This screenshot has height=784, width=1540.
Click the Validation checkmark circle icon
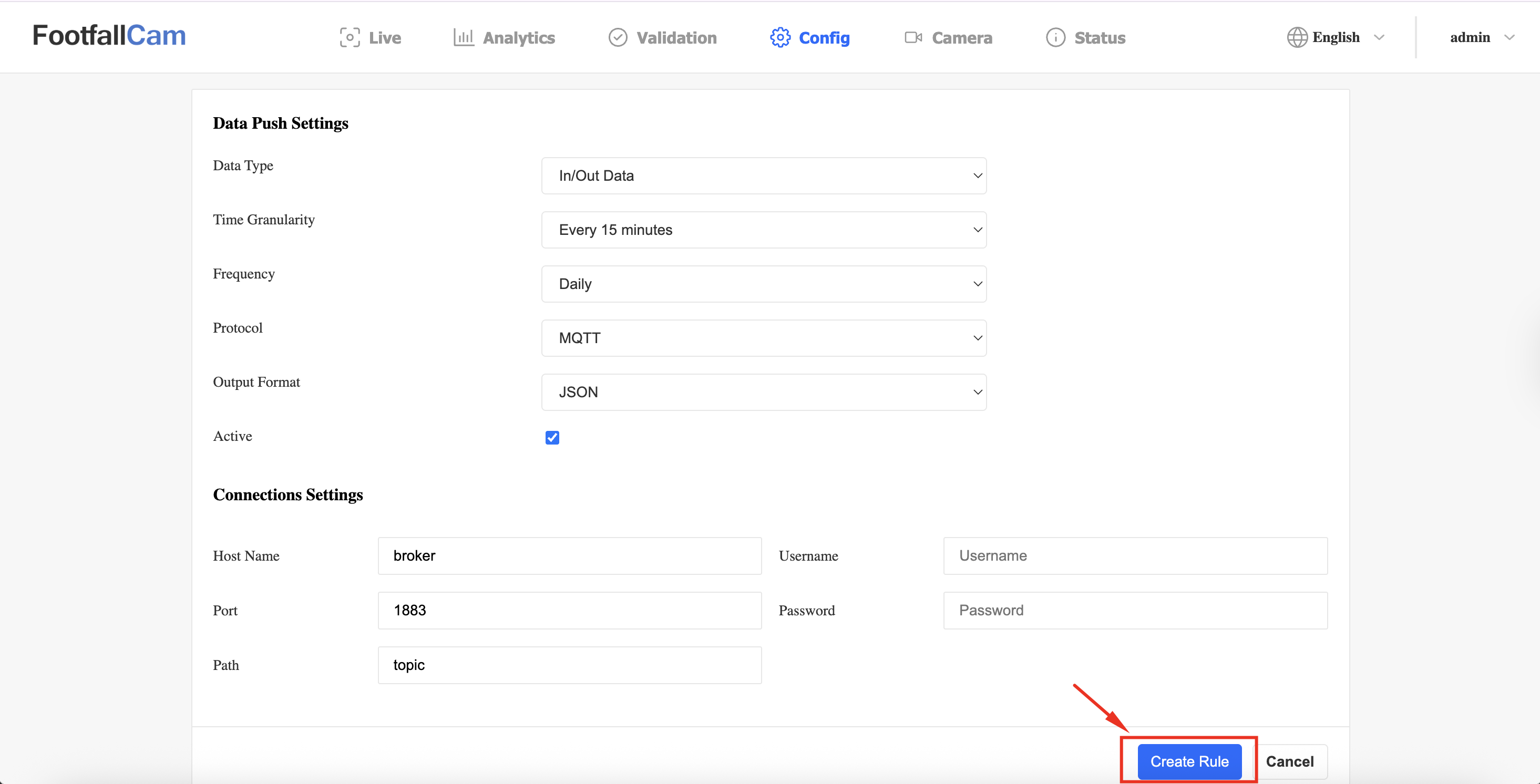tap(618, 38)
